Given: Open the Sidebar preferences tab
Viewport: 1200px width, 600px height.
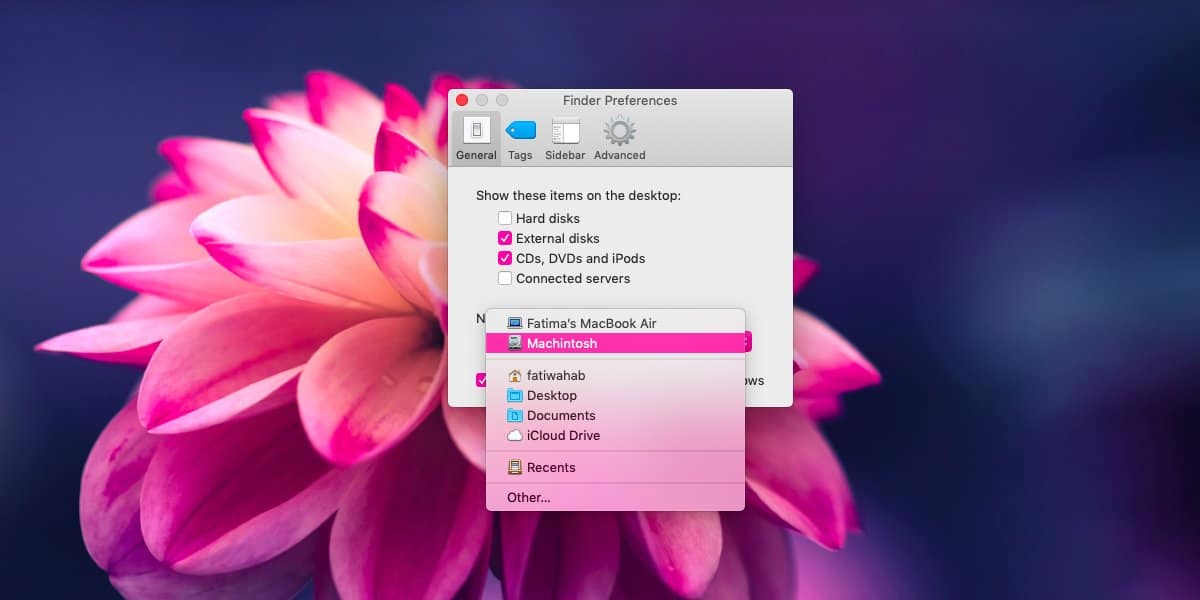Looking at the screenshot, I should [x=565, y=138].
